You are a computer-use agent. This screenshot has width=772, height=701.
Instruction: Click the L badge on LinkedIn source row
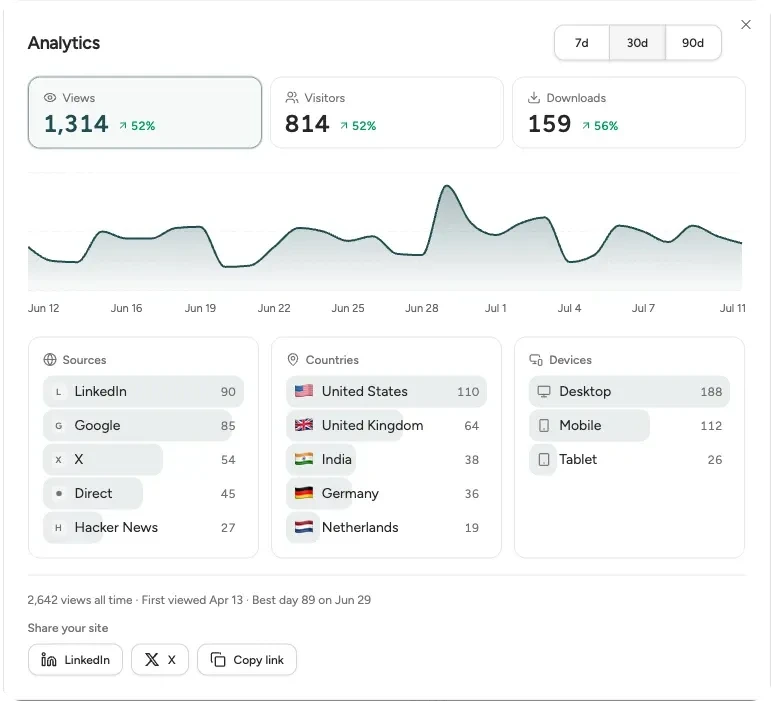click(58, 392)
